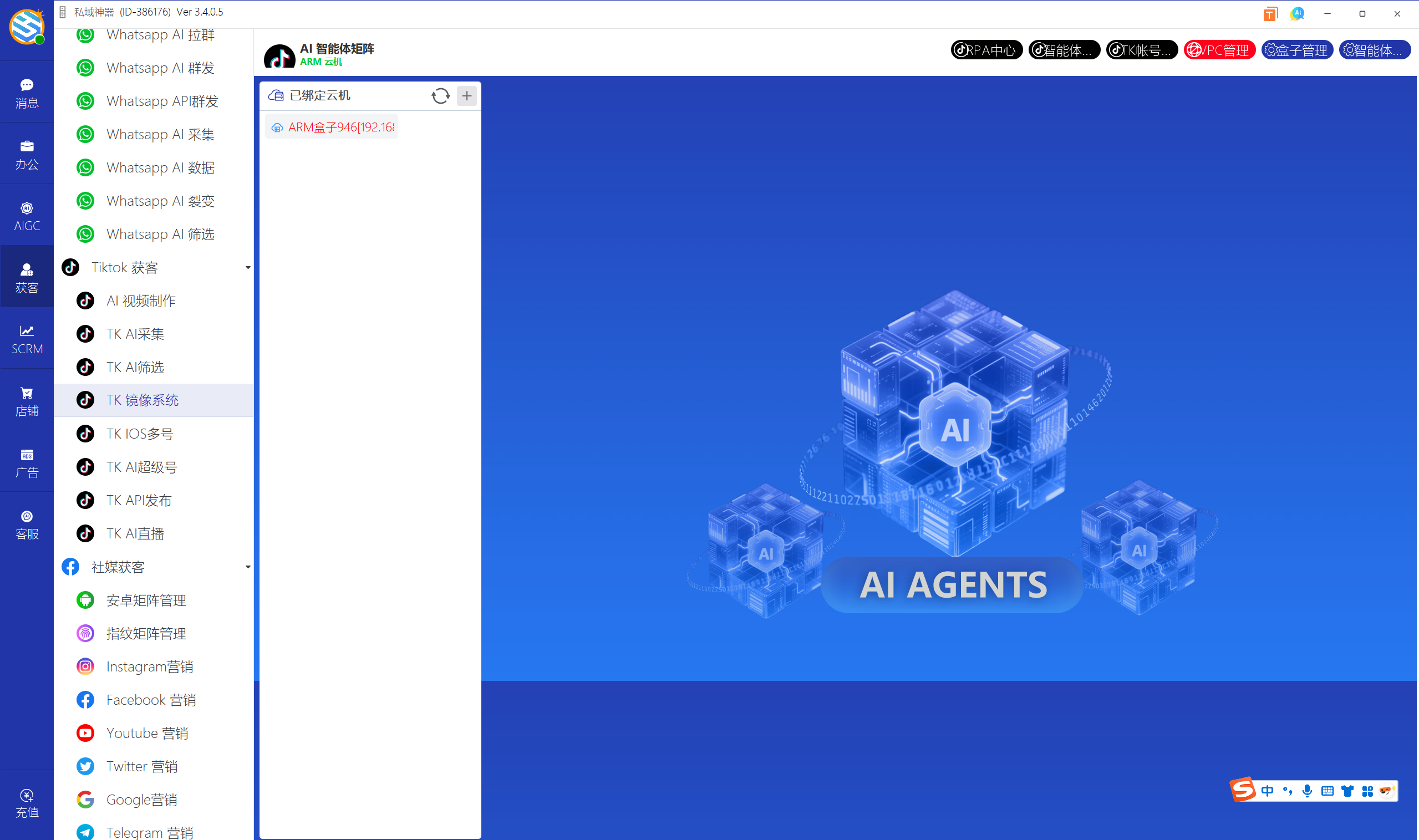Viewport: 1419px width, 840px height.
Task: Open Instagram营销 menu item
Action: point(149,666)
